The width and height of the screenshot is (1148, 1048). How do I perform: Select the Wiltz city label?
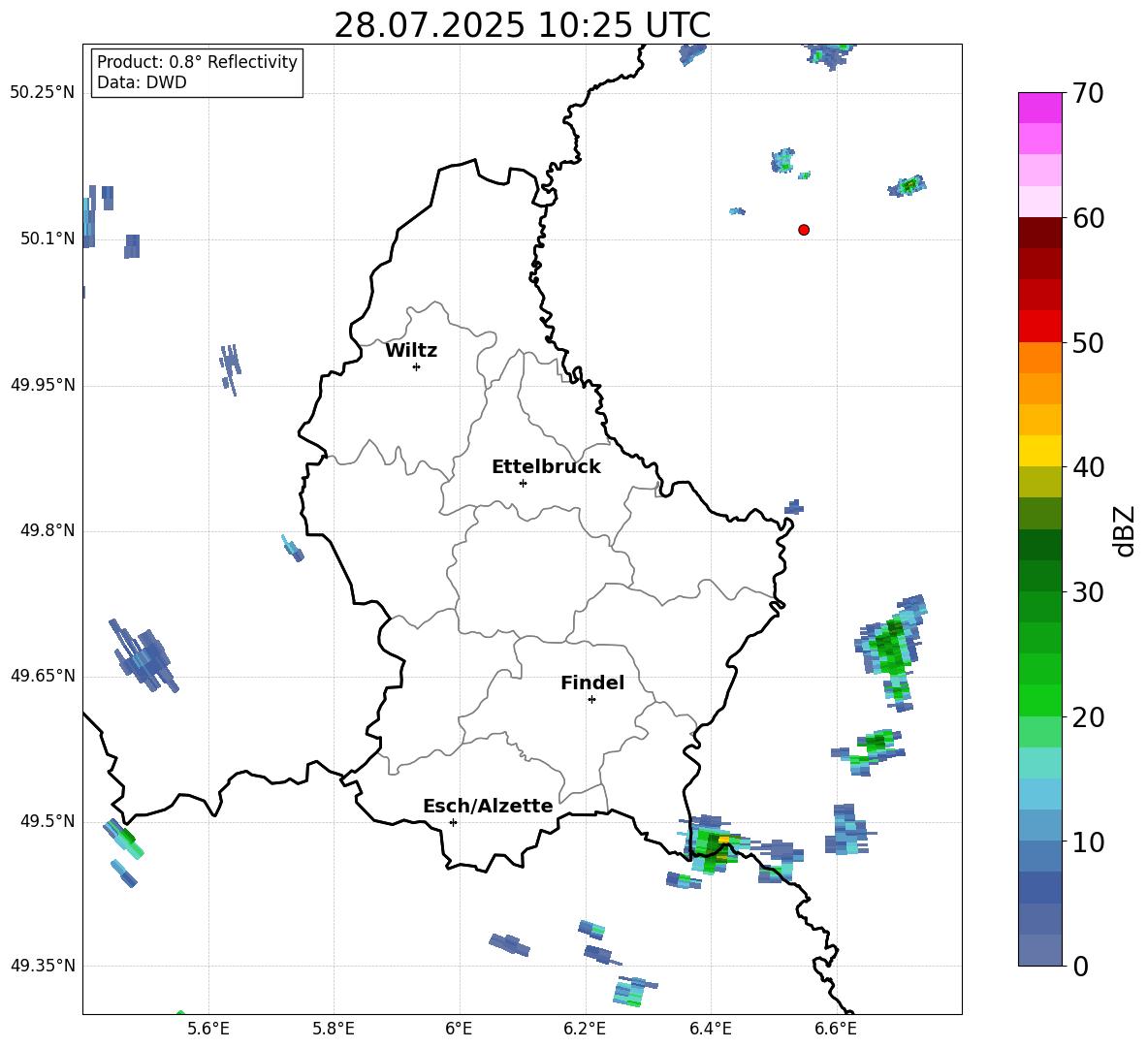(x=411, y=351)
